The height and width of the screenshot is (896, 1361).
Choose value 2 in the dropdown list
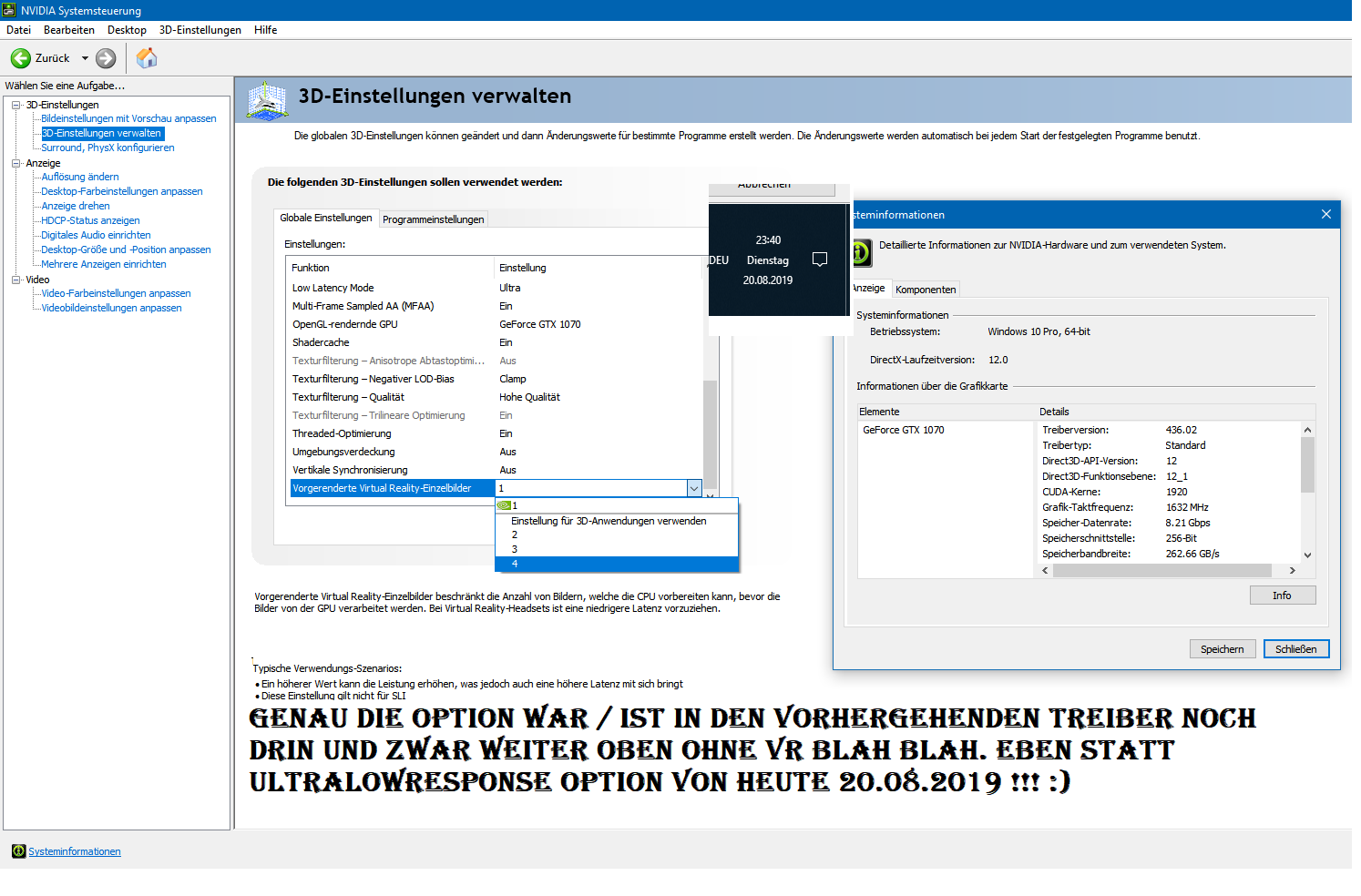(x=617, y=535)
